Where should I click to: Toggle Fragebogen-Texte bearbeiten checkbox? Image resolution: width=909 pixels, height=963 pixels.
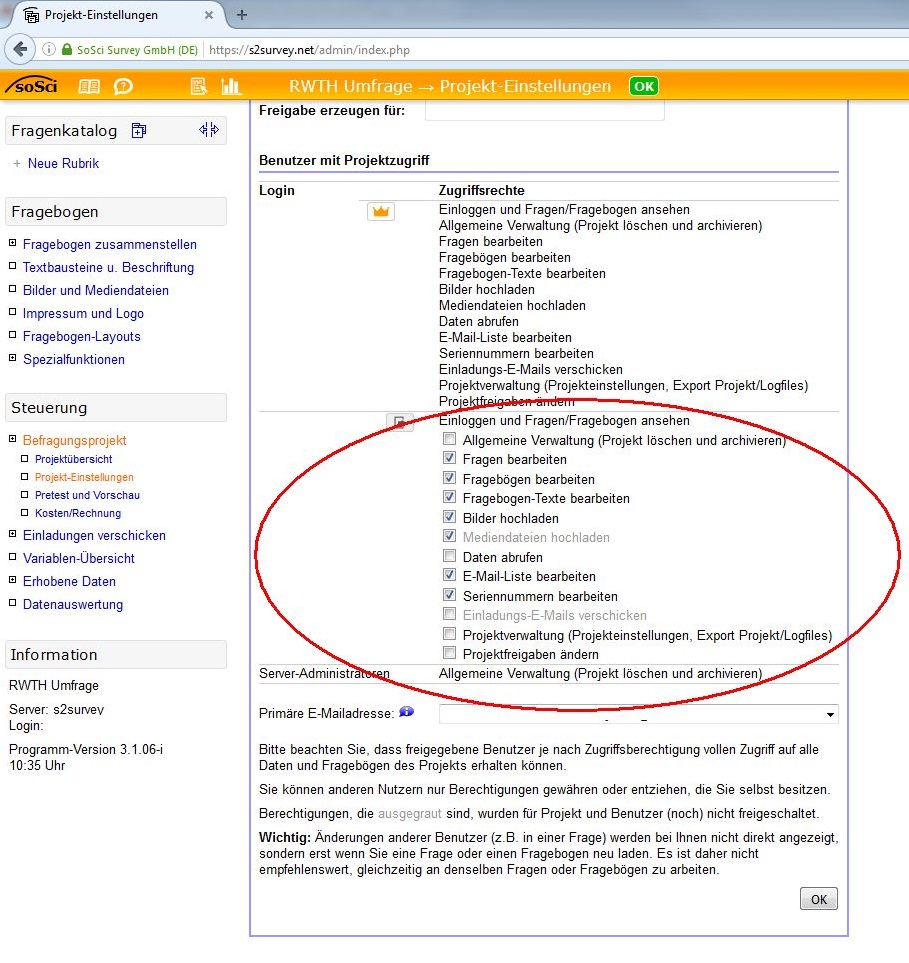point(450,497)
